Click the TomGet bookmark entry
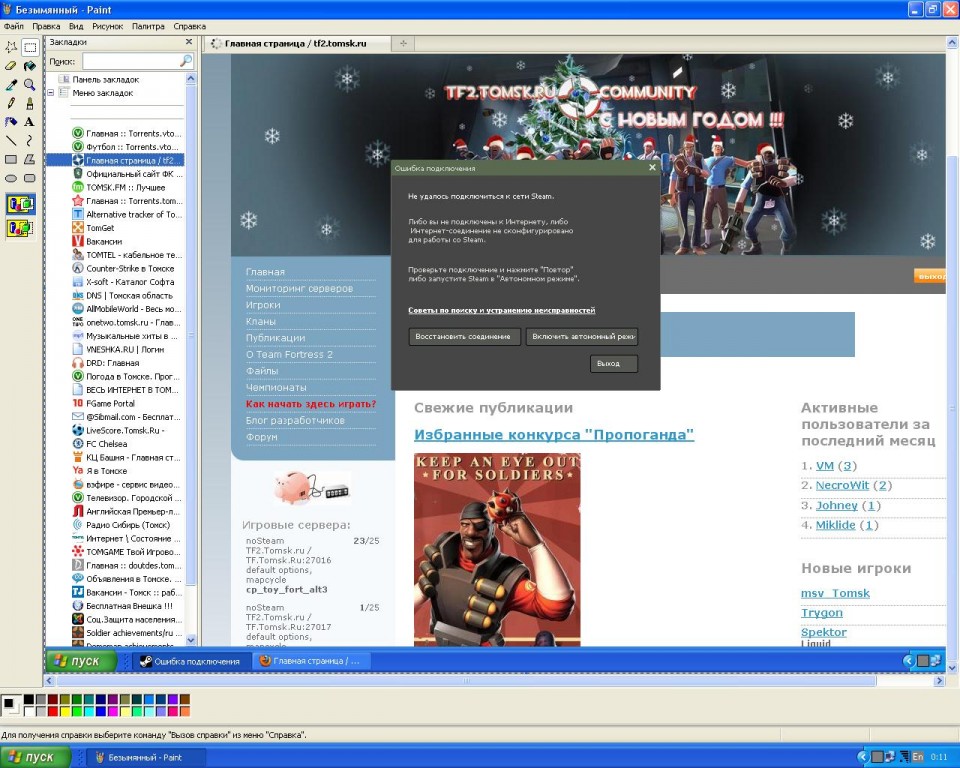 [x=100, y=228]
